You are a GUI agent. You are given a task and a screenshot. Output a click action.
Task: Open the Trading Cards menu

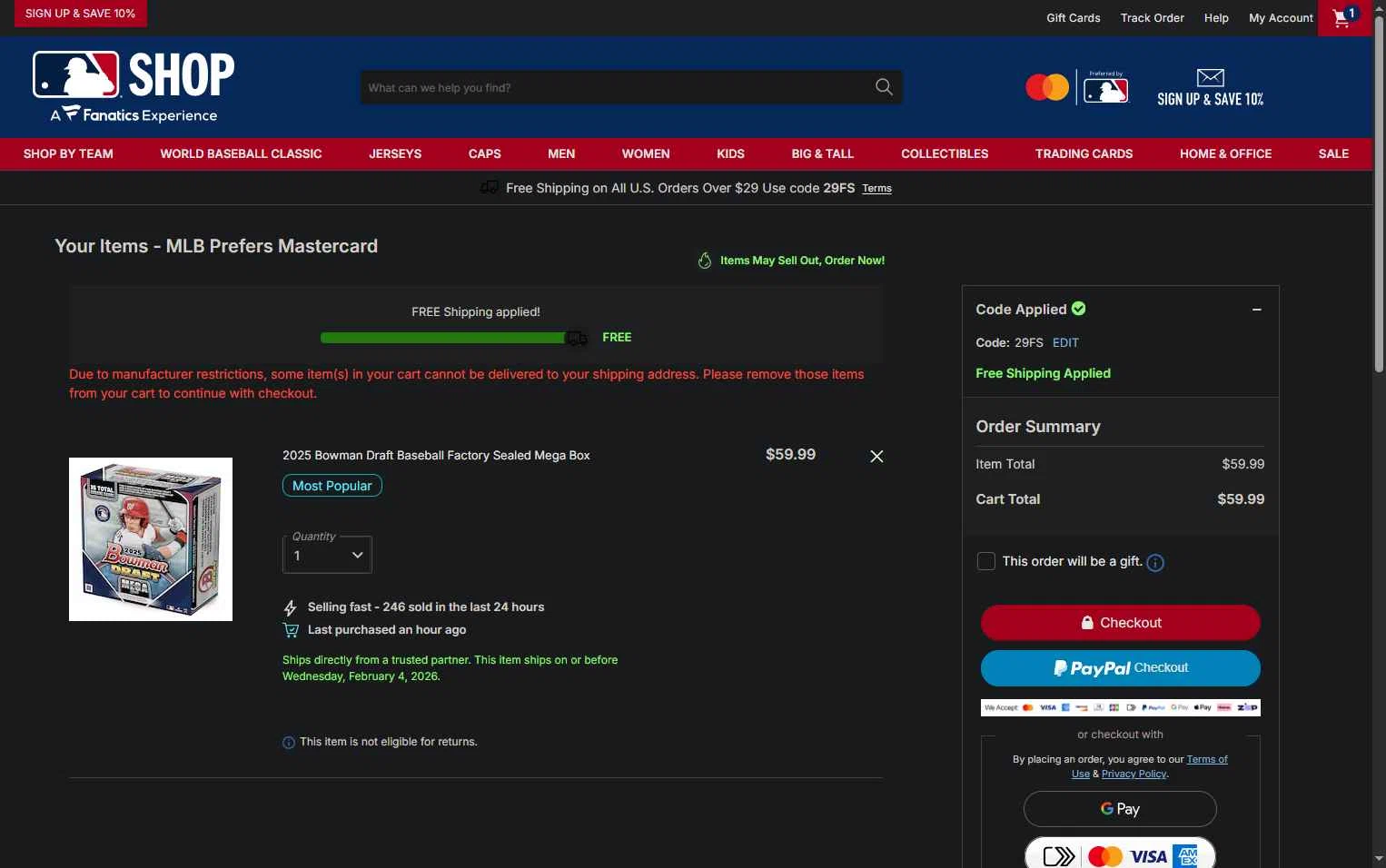(1084, 153)
